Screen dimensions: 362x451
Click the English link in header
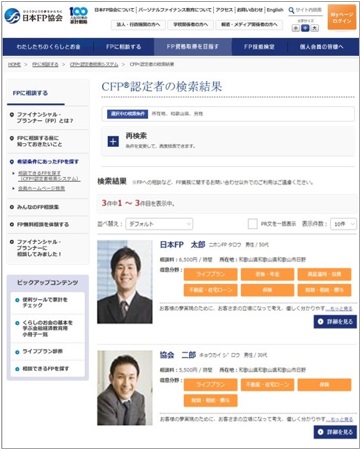tap(275, 10)
